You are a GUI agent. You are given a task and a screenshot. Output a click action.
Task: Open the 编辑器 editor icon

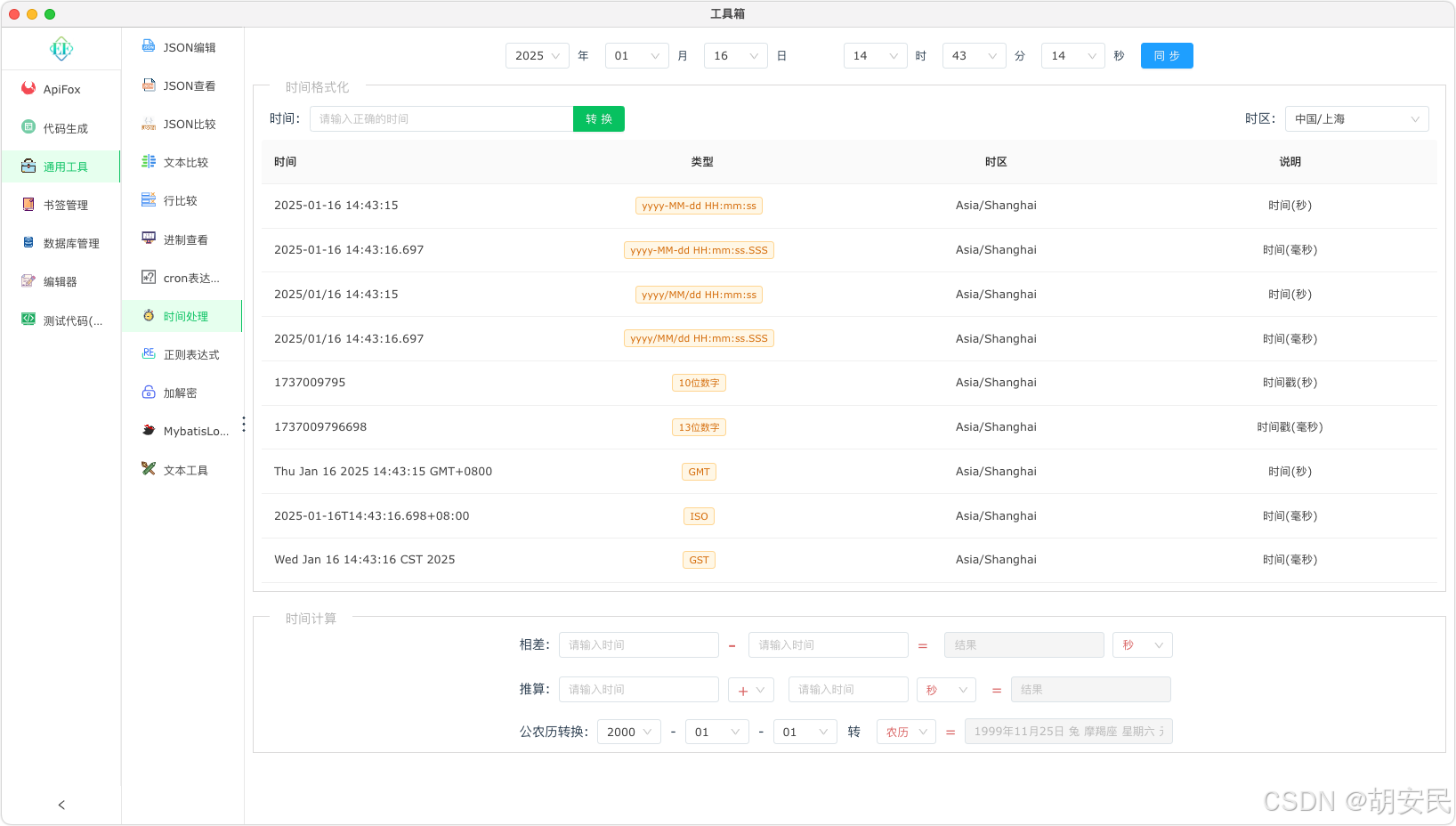click(28, 280)
